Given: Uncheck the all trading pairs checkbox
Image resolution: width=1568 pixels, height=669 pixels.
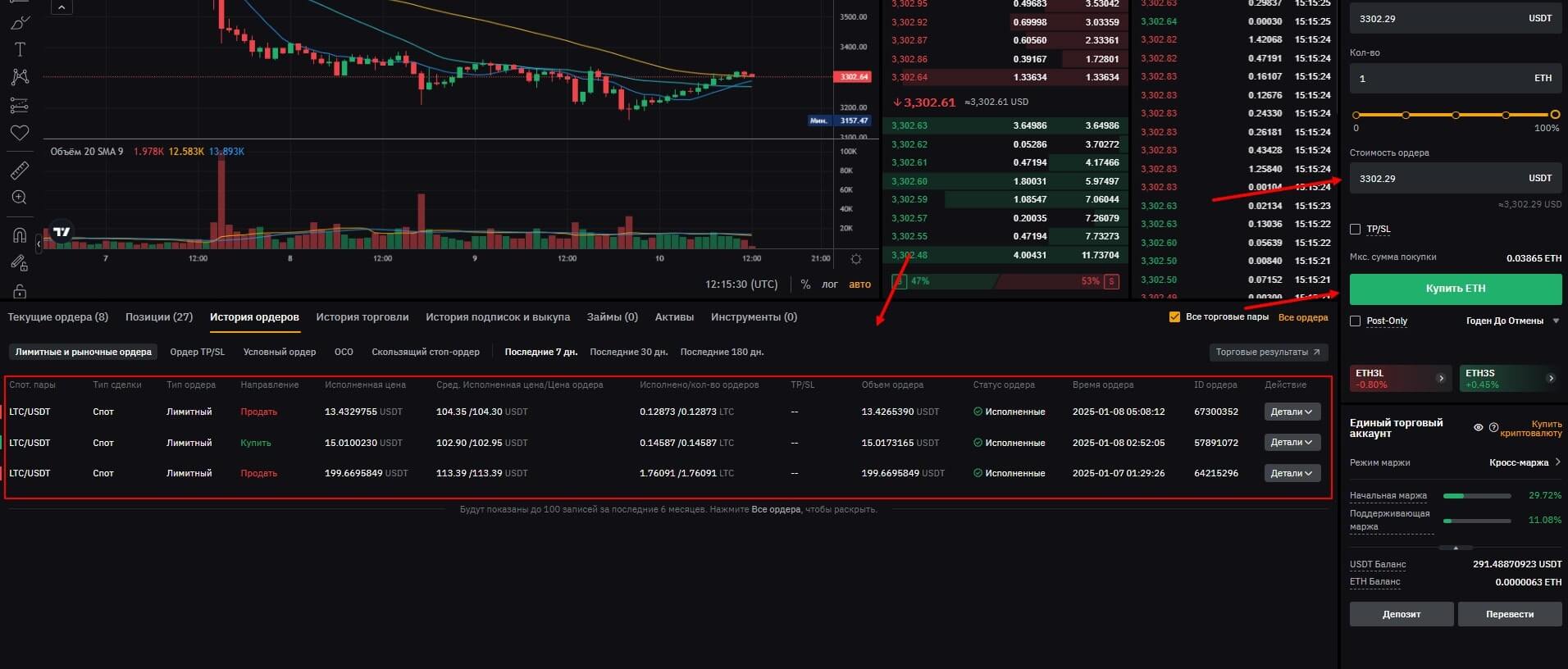Looking at the screenshot, I should click(1174, 317).
